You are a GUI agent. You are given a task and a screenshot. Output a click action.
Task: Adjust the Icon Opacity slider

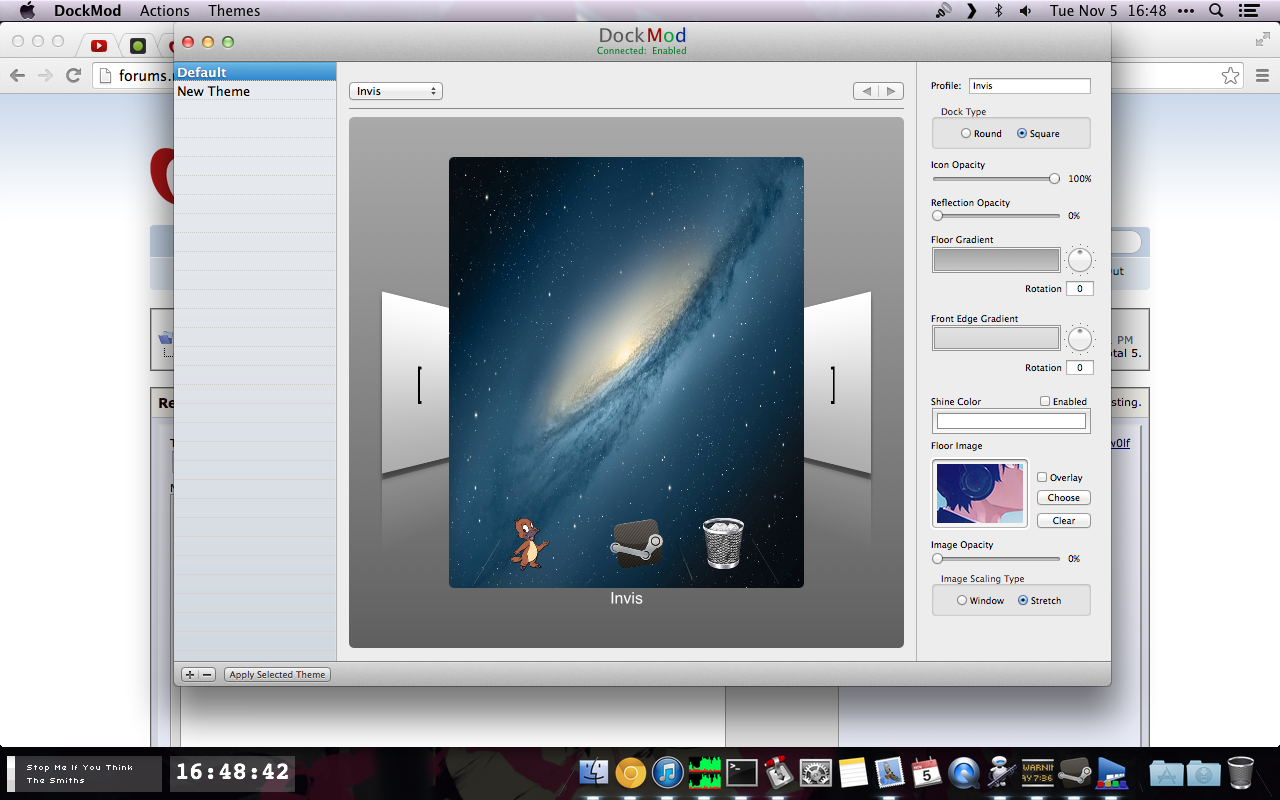[x=996, y=178]
